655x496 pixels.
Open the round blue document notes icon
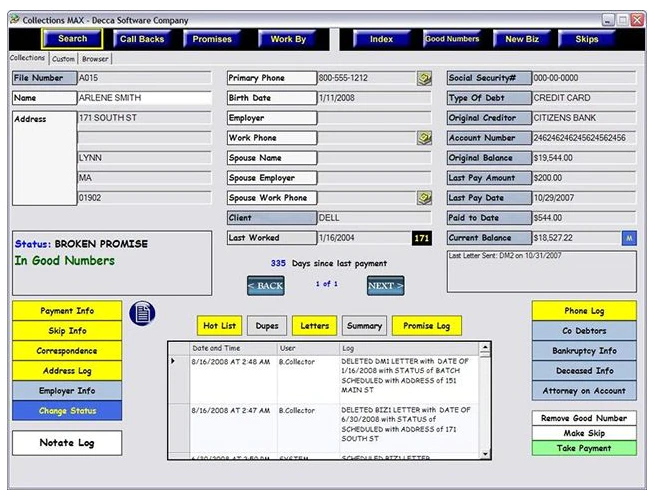coord(142,313)
